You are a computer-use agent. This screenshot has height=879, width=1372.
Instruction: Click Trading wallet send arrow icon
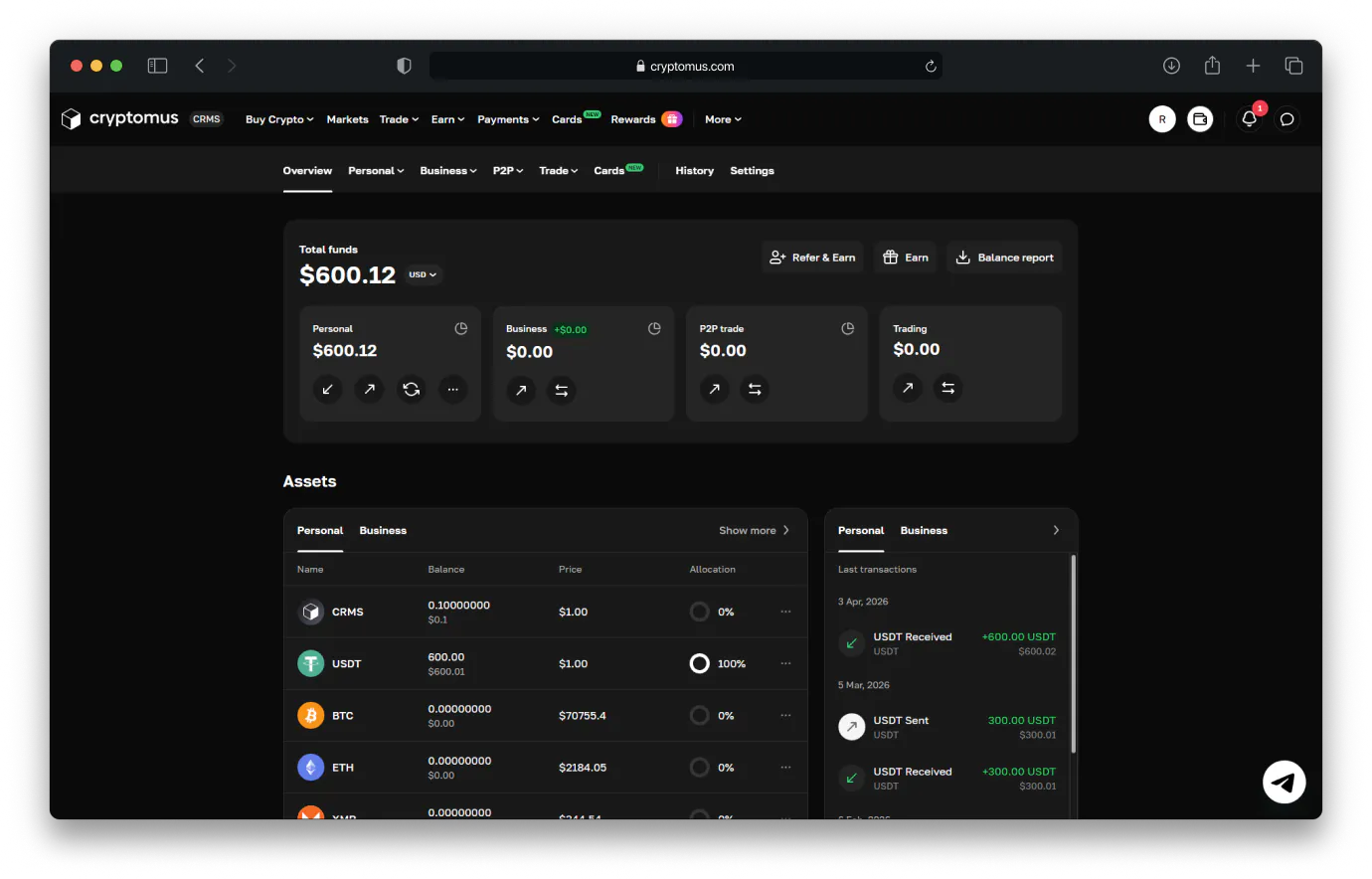coord(908,388)
